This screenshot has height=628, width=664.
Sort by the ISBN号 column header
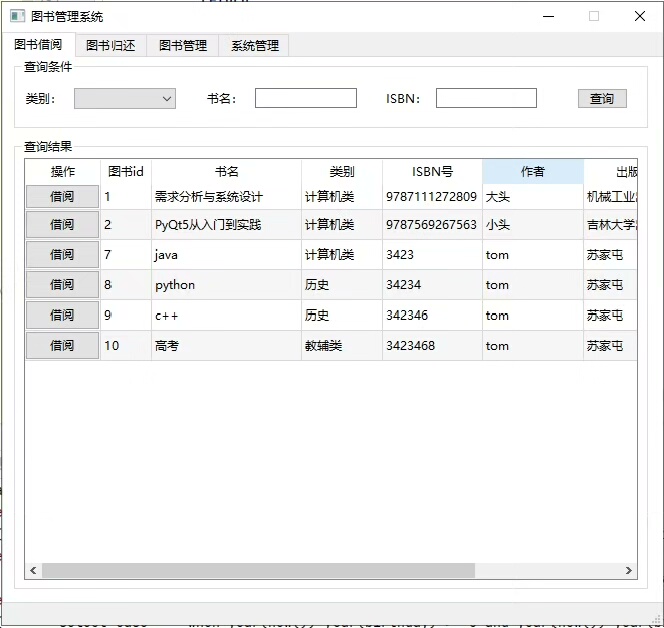click(432, 171)
